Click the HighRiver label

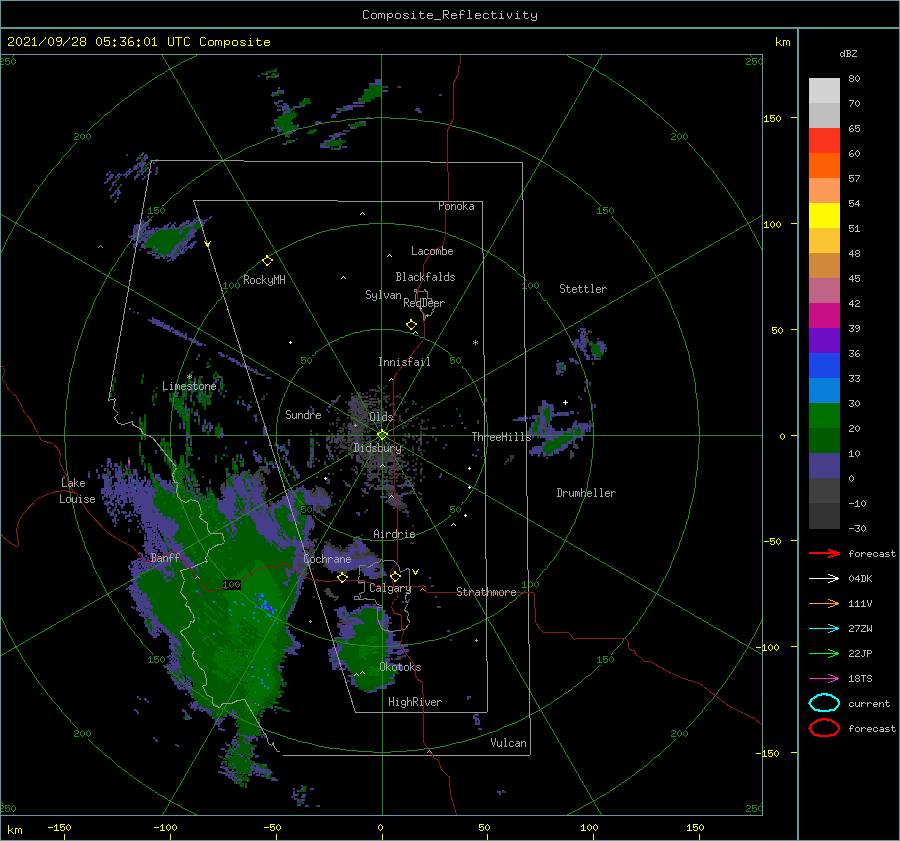pyautogui.click(x=415, y=702)
